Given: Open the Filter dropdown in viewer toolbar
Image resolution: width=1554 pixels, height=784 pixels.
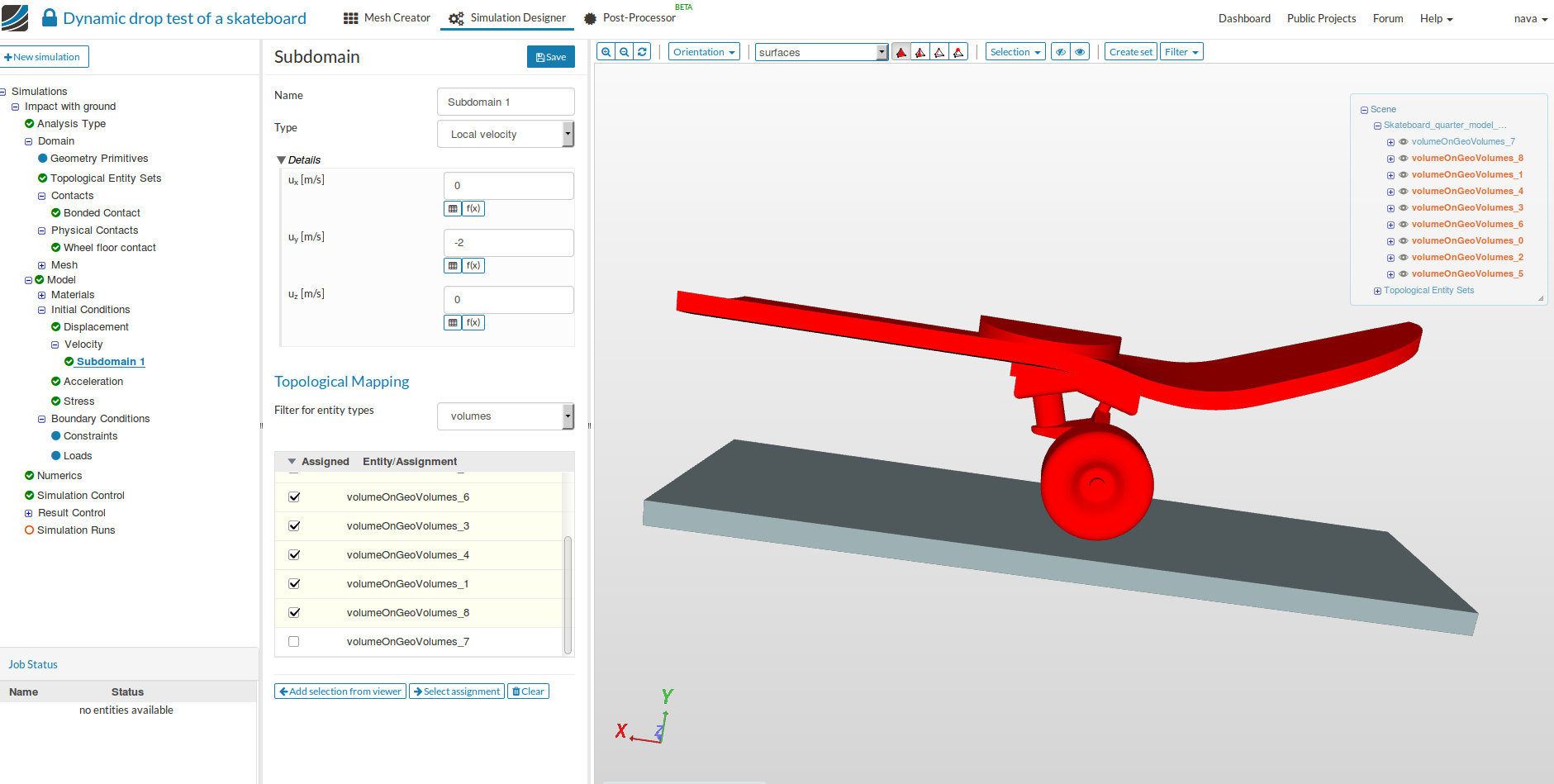Looking at the screenshot, I should 1181,52.
